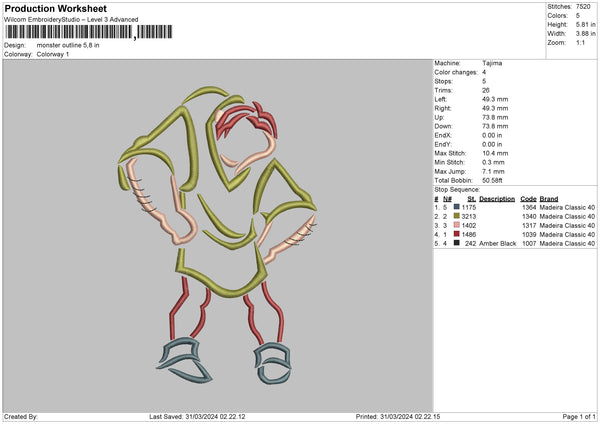Click the olive thread swatch for 3213
This screenshot has height=424, width=600.
(457, 215)
